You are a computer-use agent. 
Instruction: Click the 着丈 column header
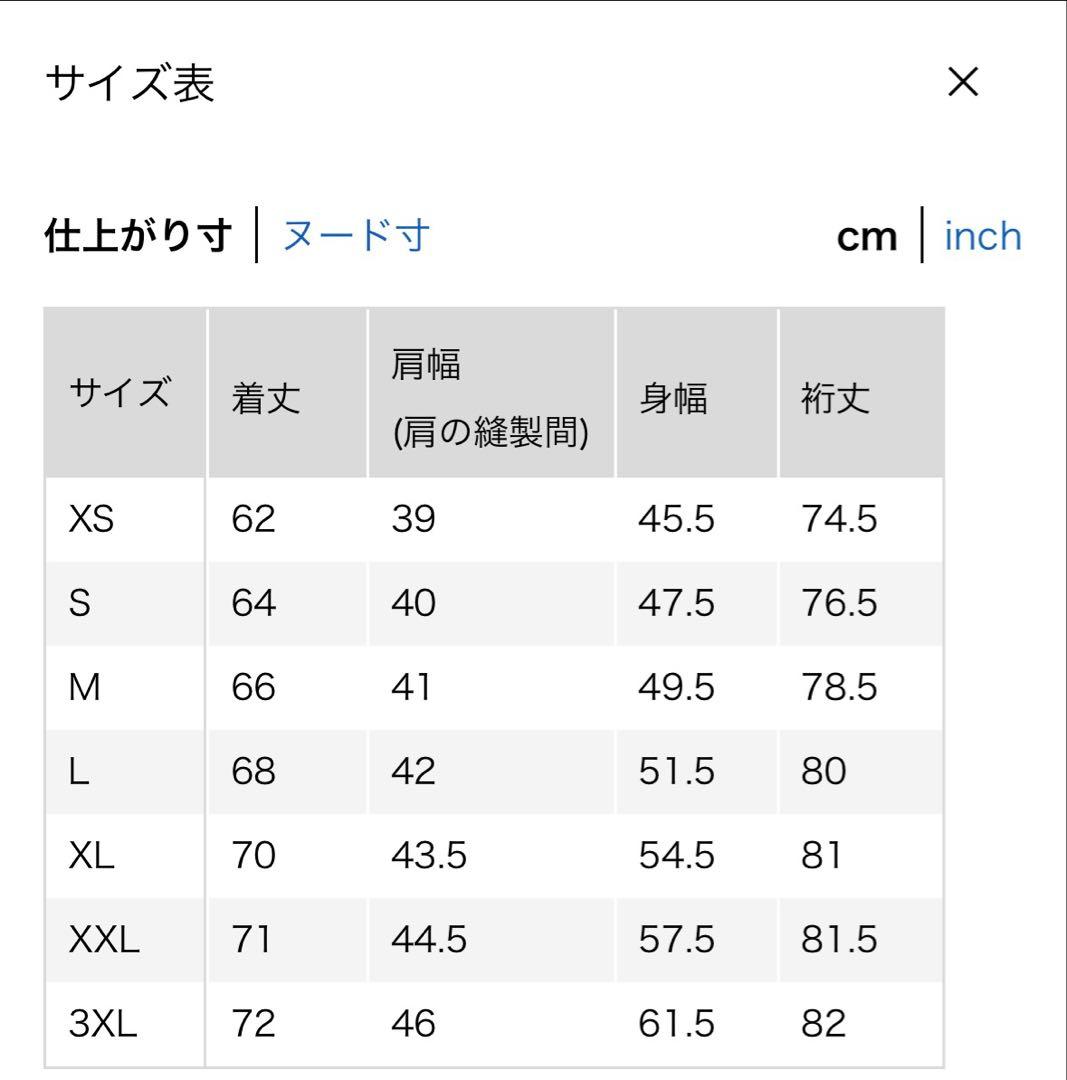click(x=266, y=399)
